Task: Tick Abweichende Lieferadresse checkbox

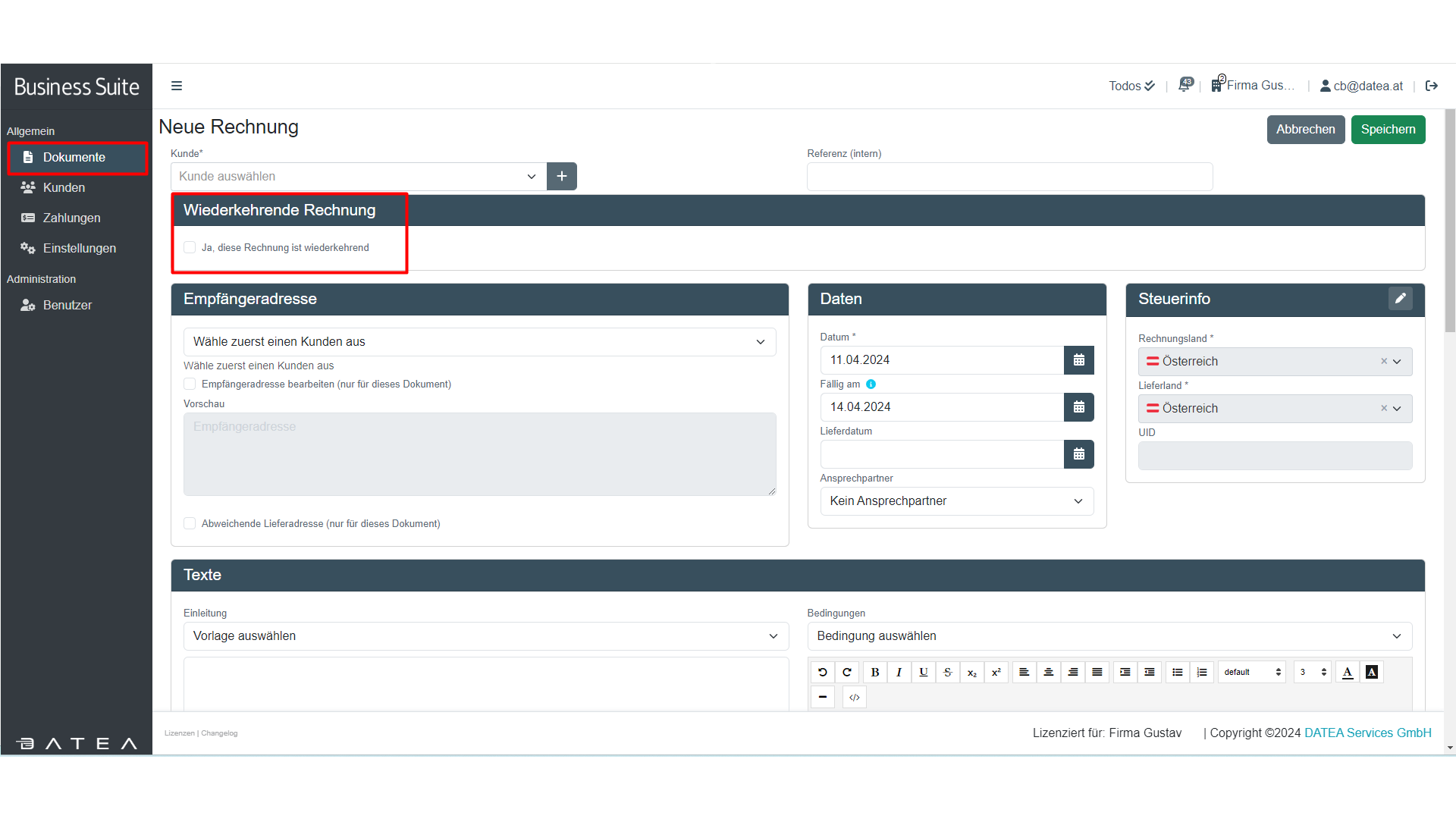Action: [x=190, y=523]
